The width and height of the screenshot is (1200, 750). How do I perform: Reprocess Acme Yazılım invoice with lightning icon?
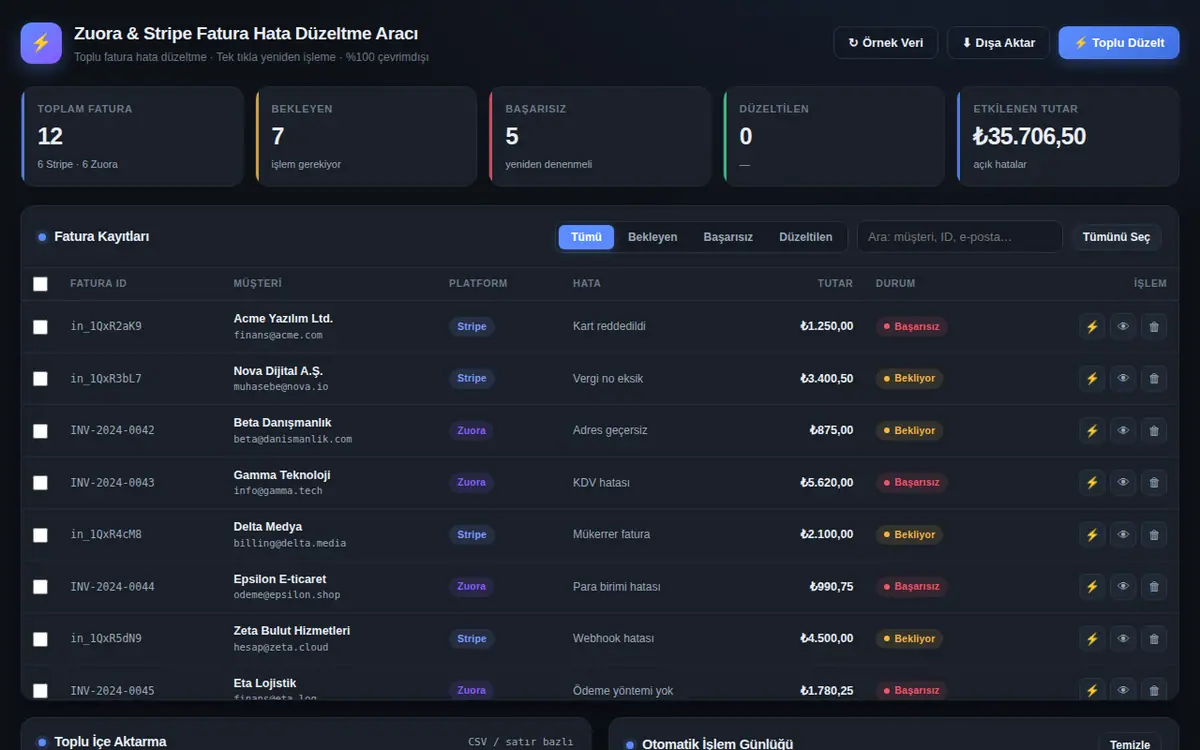(x=1092, y=326)
